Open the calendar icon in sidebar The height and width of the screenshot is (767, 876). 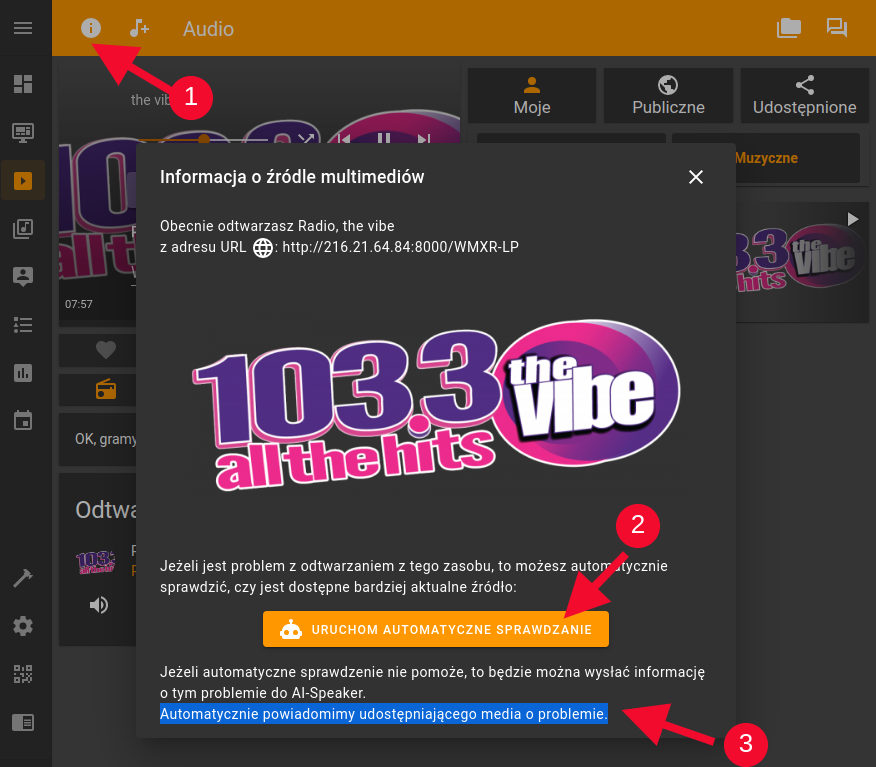23,421
